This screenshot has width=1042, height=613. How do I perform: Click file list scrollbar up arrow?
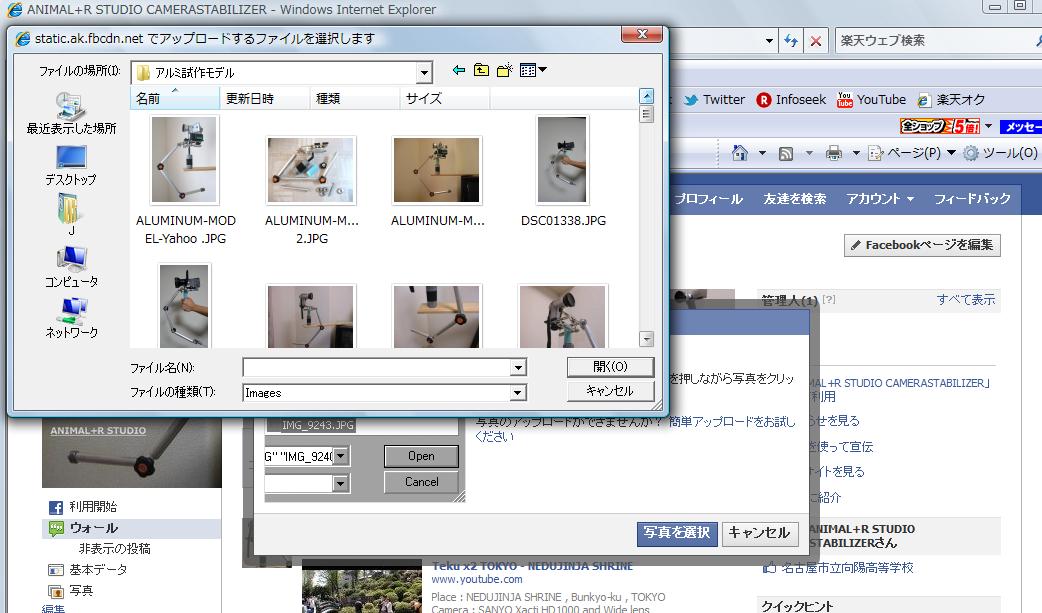click(646, 96)
